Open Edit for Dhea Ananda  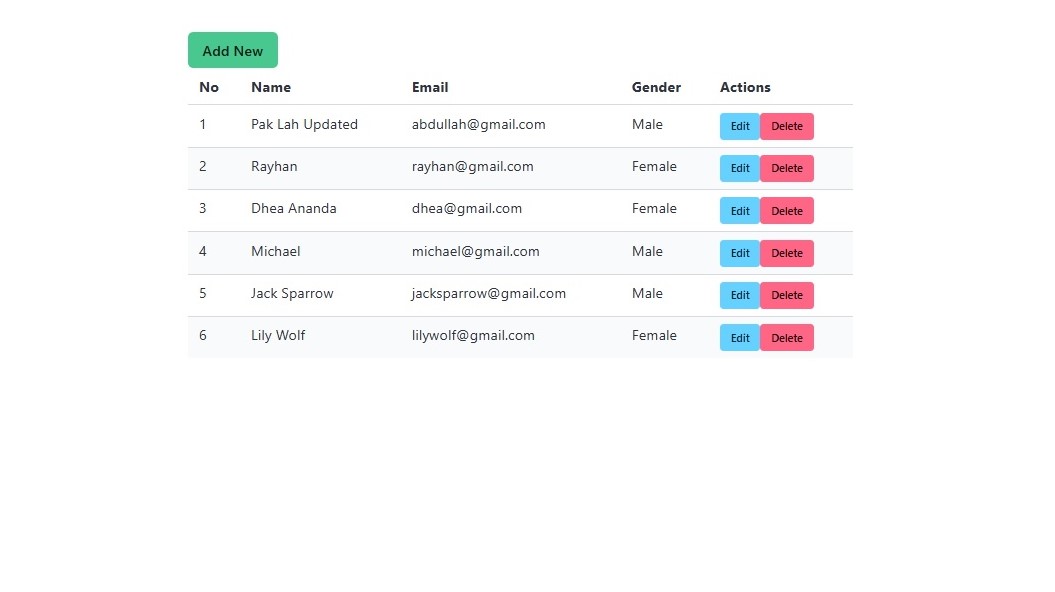[x=740, y=211]
